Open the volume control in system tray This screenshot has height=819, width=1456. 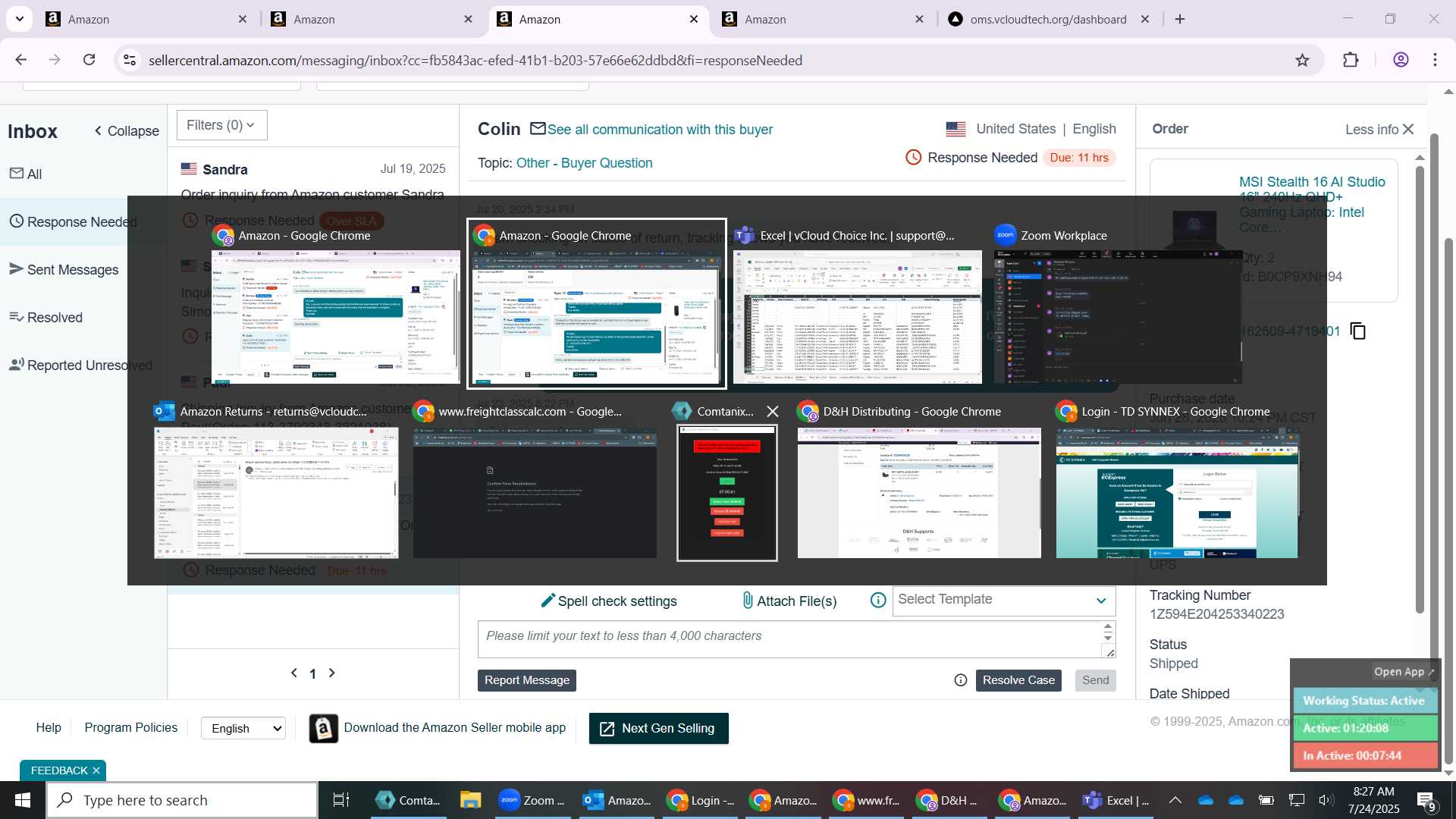click(1326, 800)
